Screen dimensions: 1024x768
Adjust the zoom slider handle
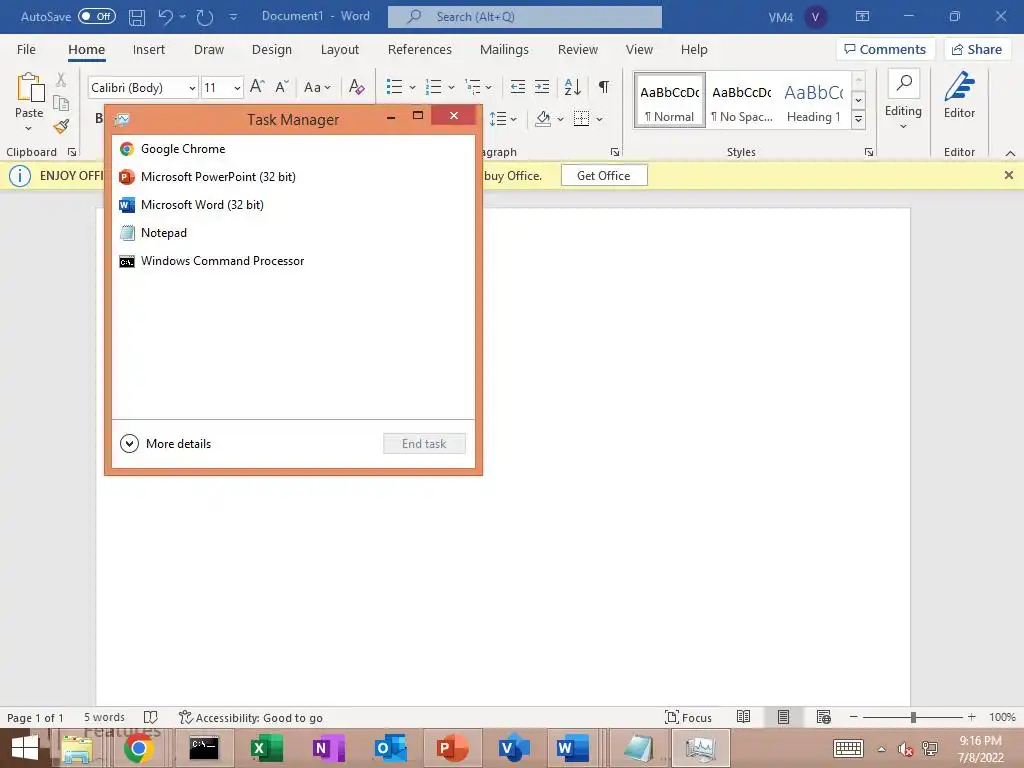coord(913,717)
